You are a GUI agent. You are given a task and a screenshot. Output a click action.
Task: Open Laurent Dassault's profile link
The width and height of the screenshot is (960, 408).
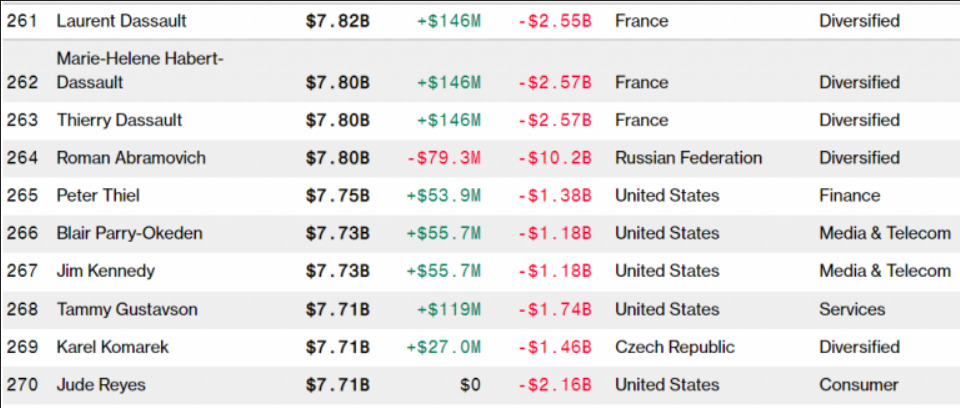point(122,20)
